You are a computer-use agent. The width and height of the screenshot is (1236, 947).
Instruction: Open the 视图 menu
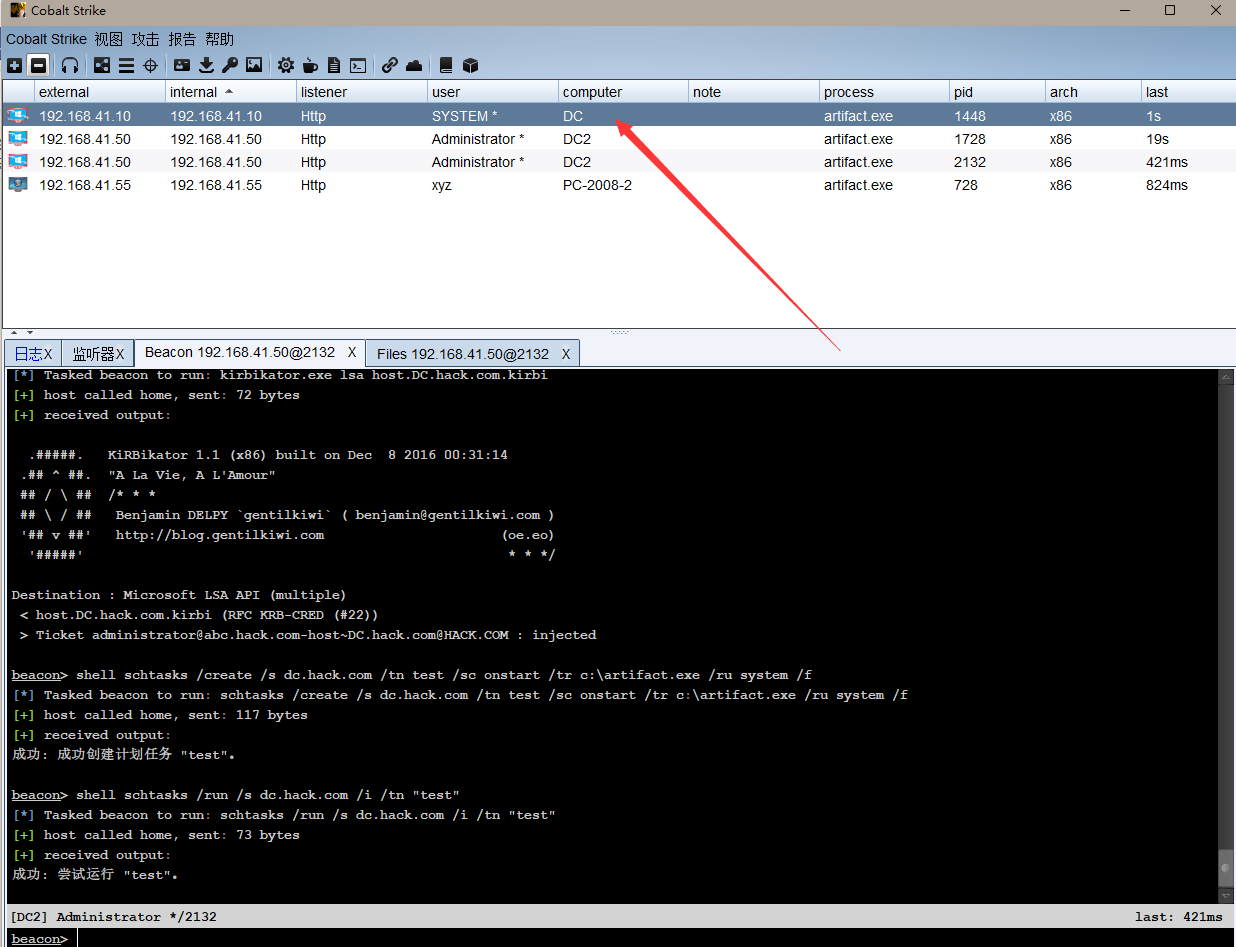109,39
